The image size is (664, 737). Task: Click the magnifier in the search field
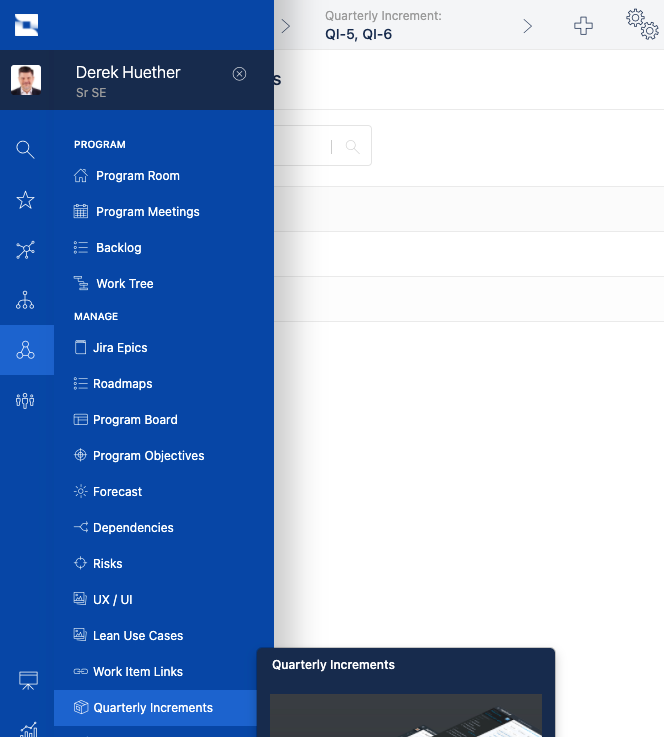coord(352,147)
